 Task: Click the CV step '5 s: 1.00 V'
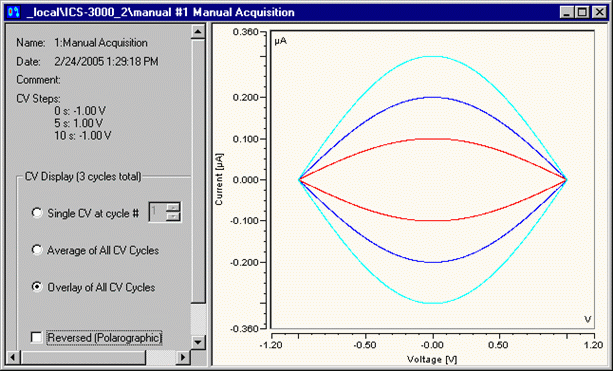79,124
